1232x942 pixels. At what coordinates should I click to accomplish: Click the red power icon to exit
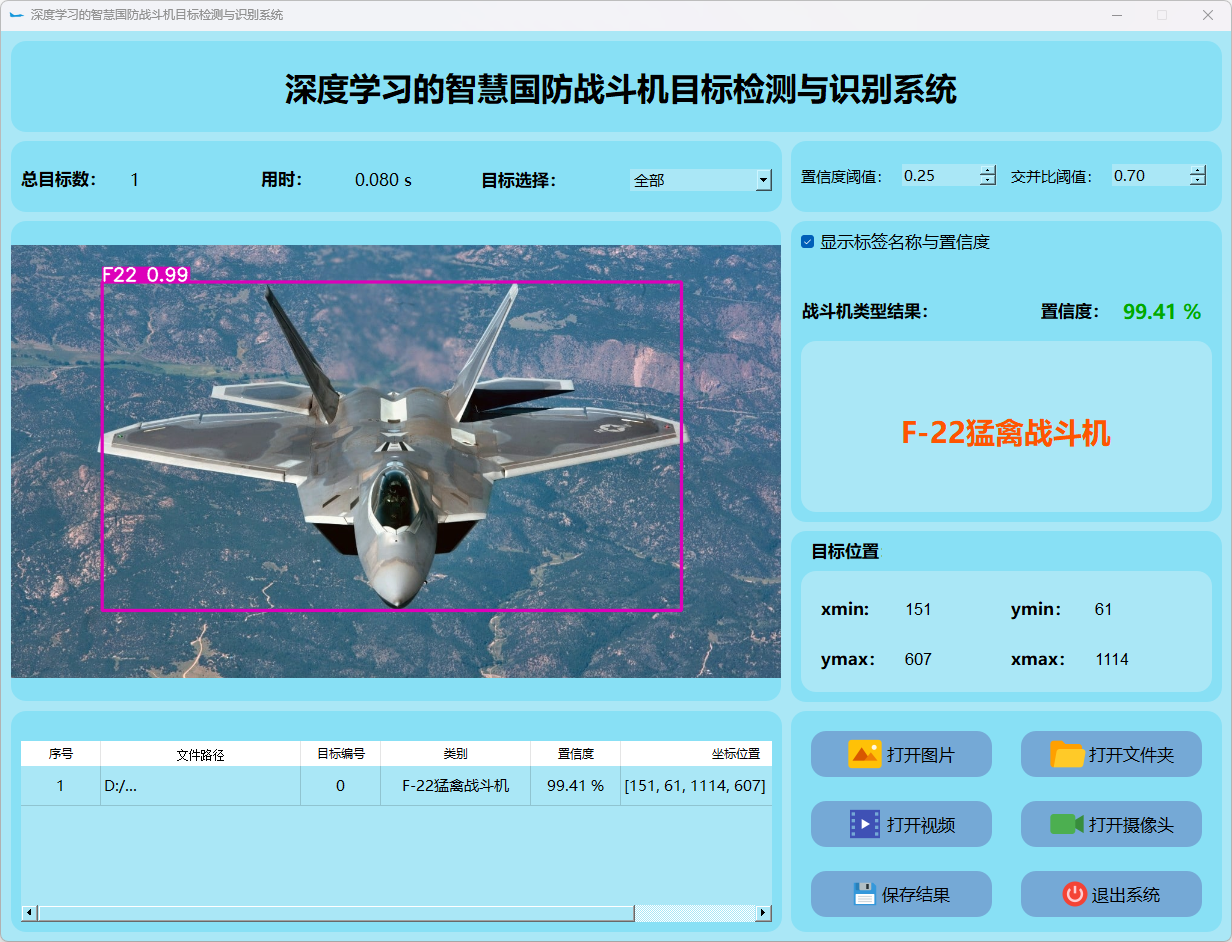tap(1074, 894)
